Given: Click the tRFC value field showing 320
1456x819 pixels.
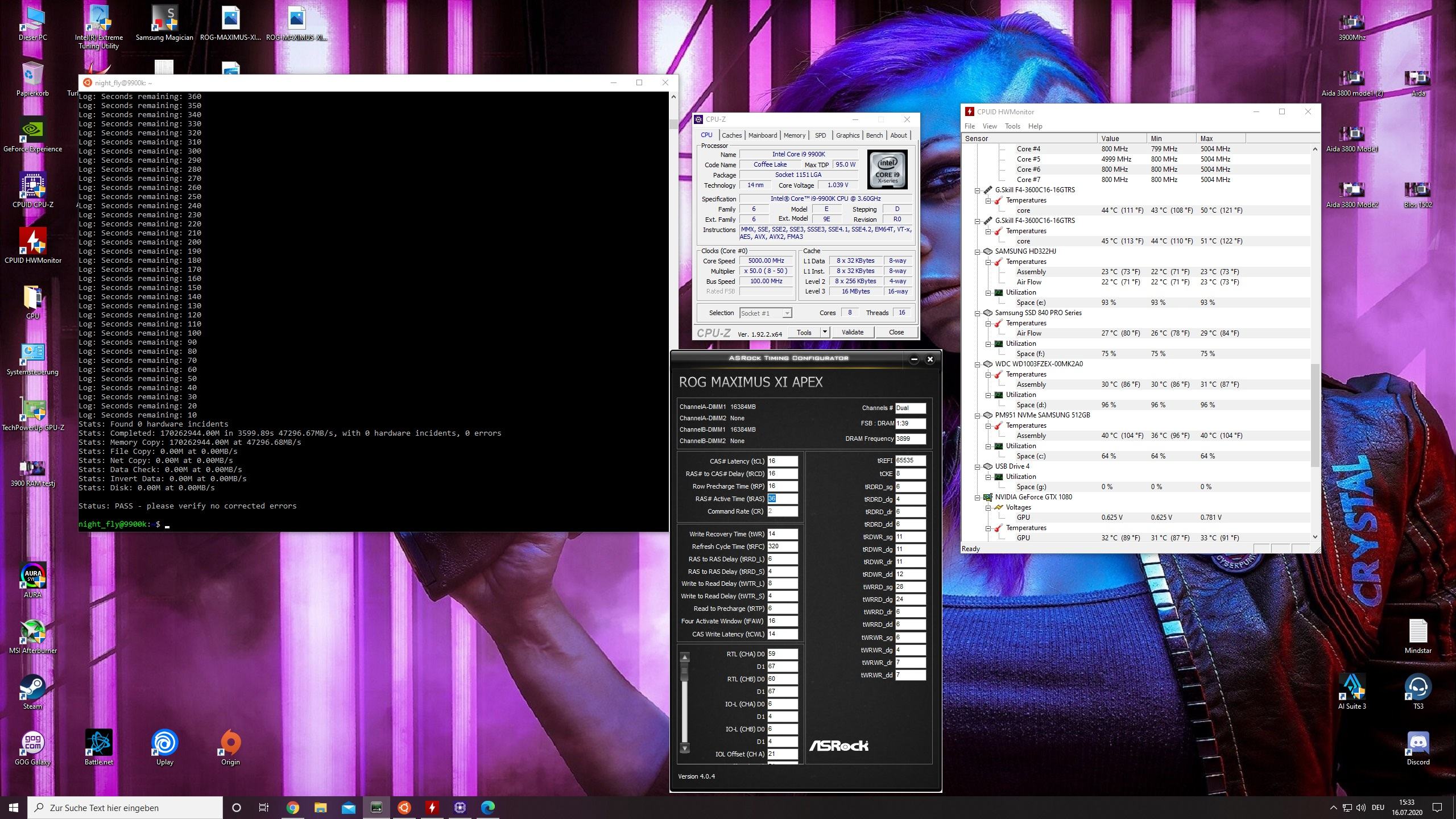Looking at the screenshot, I should click(x=783, y=546).
